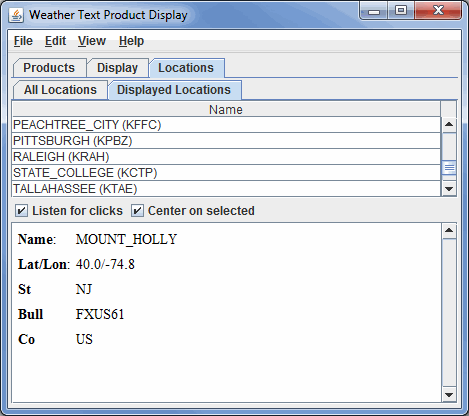
Task: Click the 40.0/-74.8 Lat/Lon value
Action: 105,264
